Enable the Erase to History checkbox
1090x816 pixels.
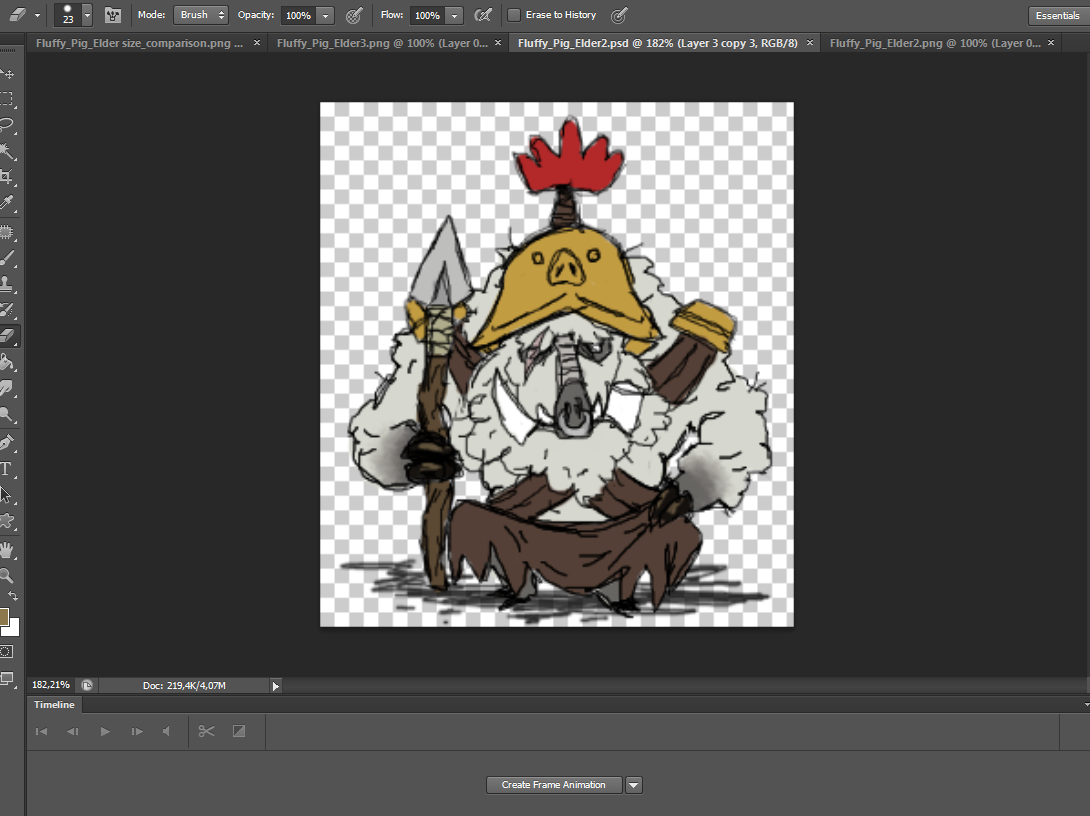click(x=514, y=15)
